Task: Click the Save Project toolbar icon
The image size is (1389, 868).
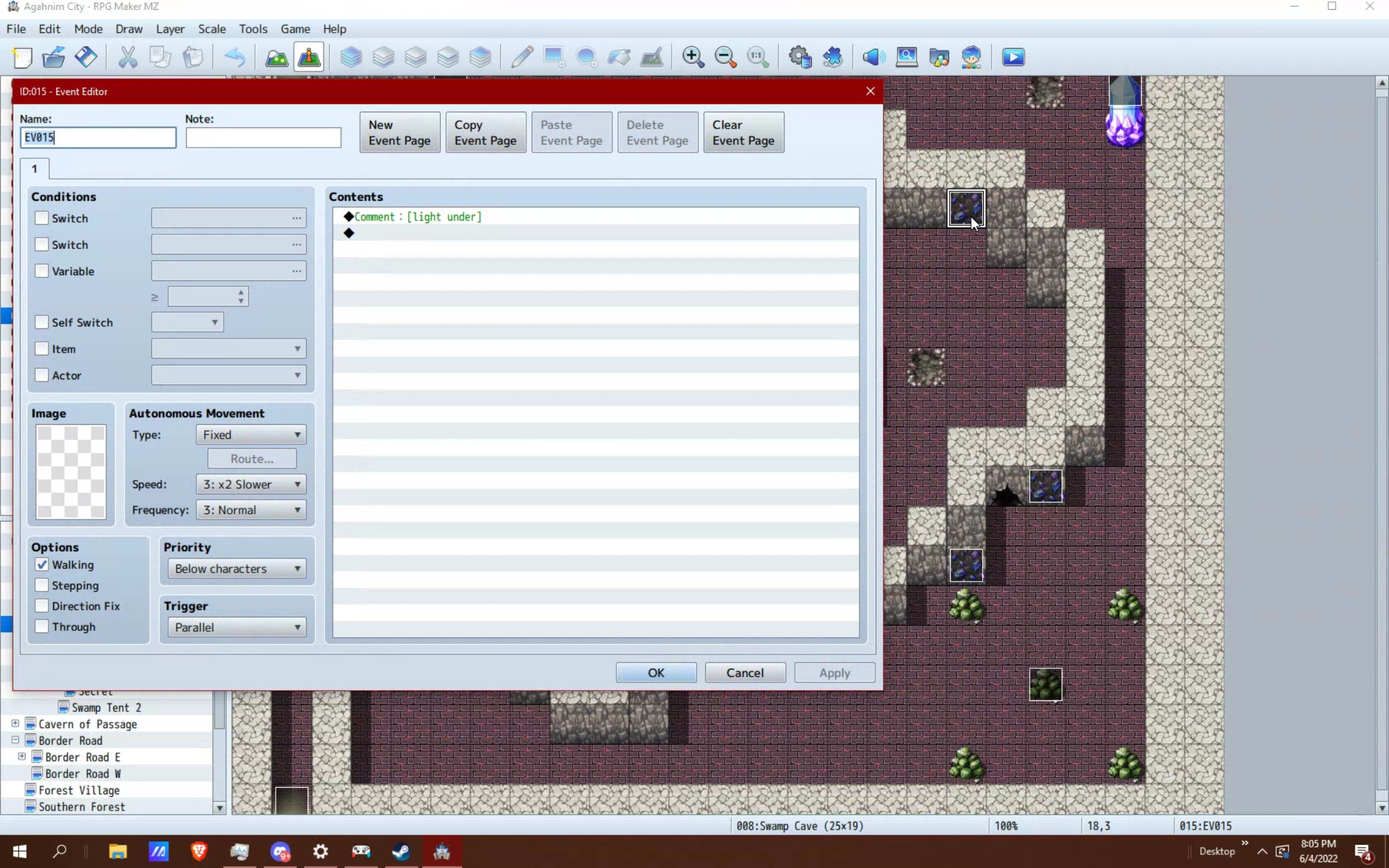Action: click(x=86, y=58)
